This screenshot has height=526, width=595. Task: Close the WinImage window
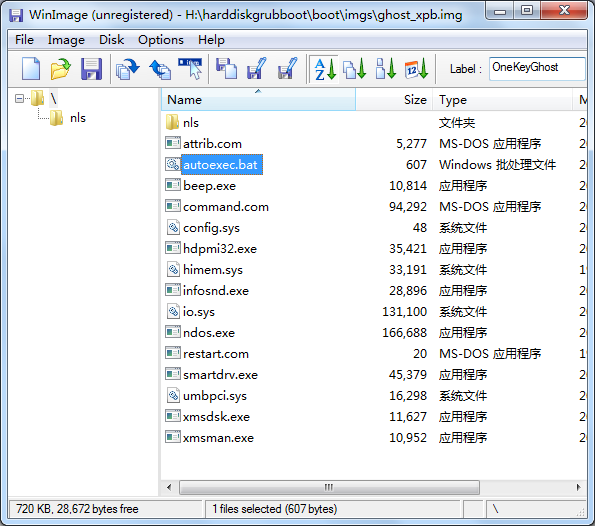point(564,11)
